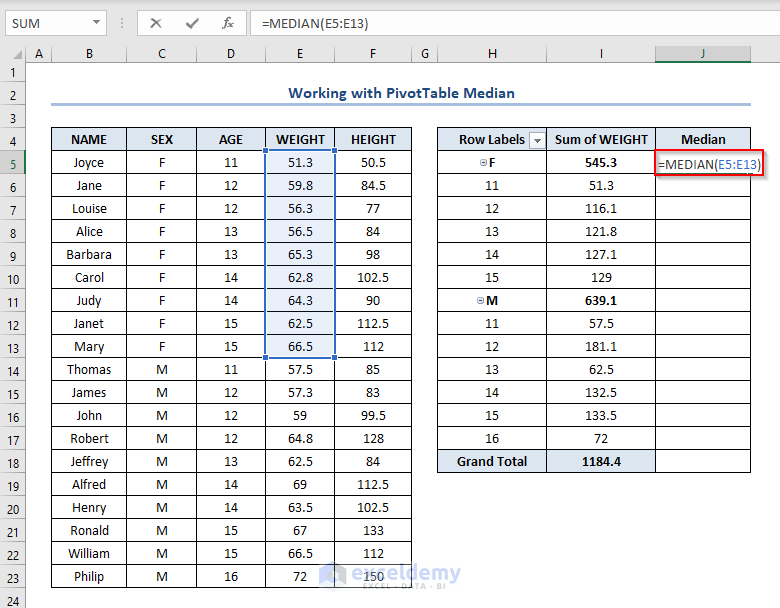The height and width of the screenshot is (608, 780).
Task: Click Jane's weight value 59.8
Action: [300, 186]
